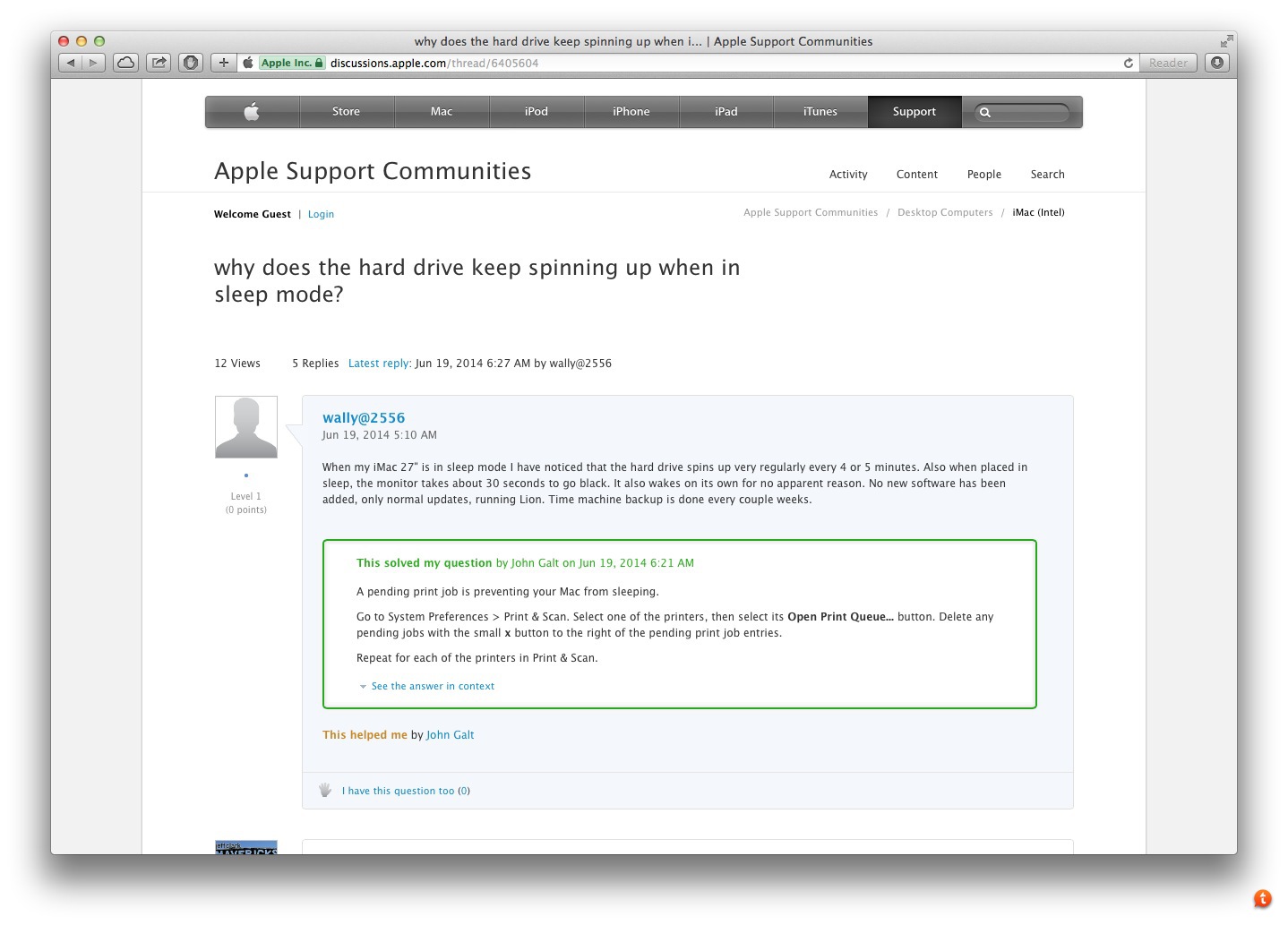Open the Activity menu item
This screenshot has height=925, width=1288.
(x=848, y=175)
